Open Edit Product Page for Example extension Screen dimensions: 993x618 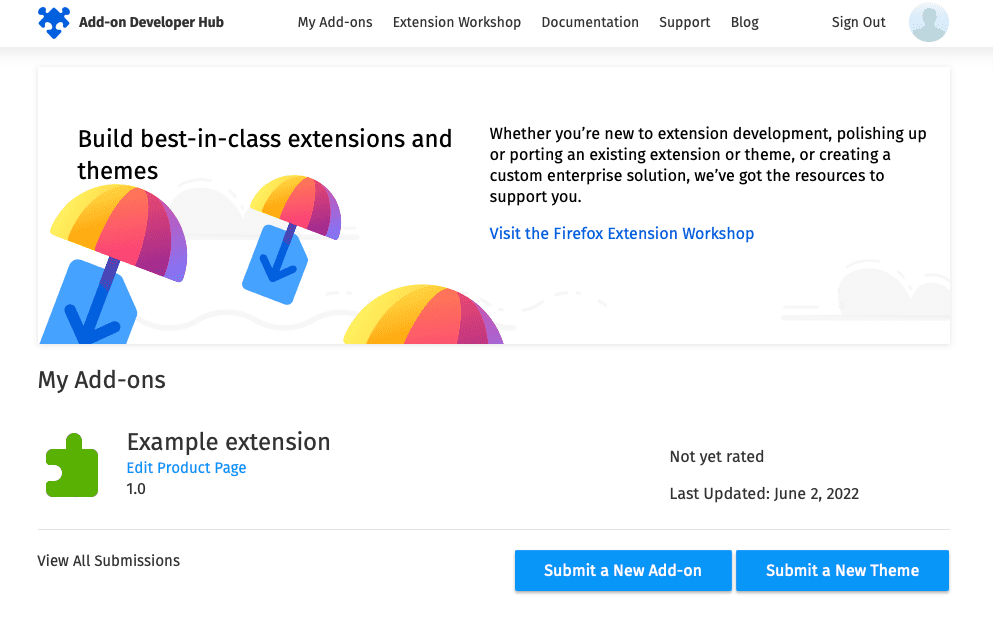pos(186,467)
